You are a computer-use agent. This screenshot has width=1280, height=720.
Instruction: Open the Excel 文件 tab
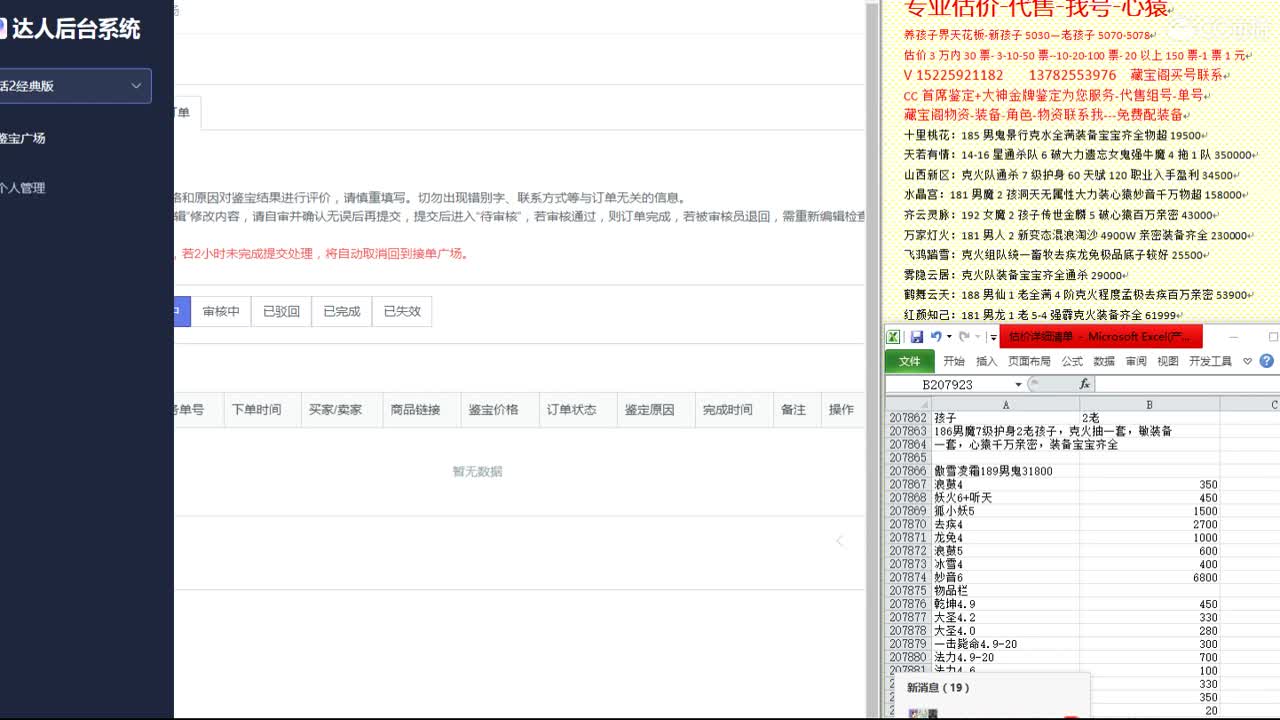[909, 361]
